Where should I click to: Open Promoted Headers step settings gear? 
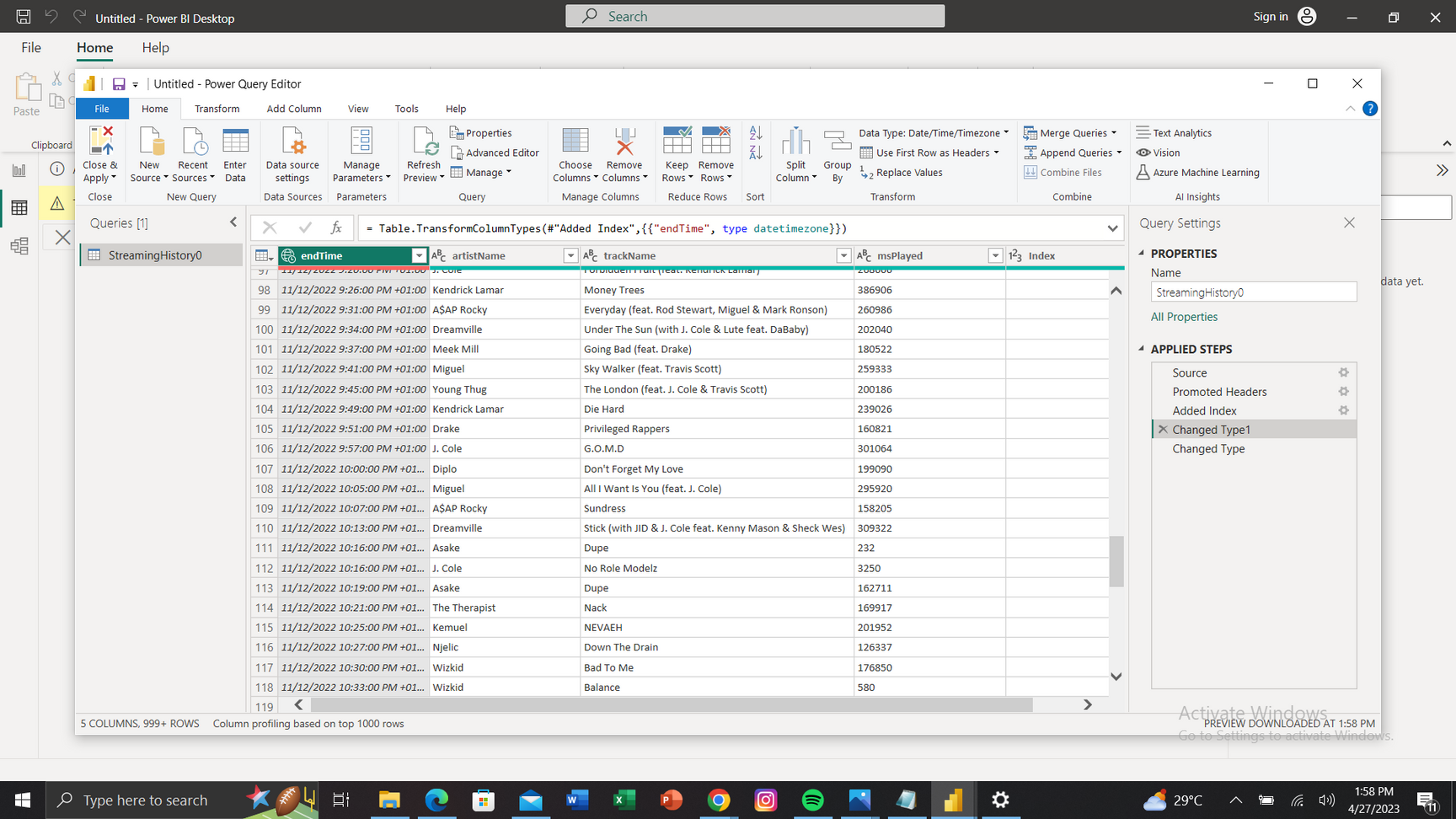[1344, 392]
